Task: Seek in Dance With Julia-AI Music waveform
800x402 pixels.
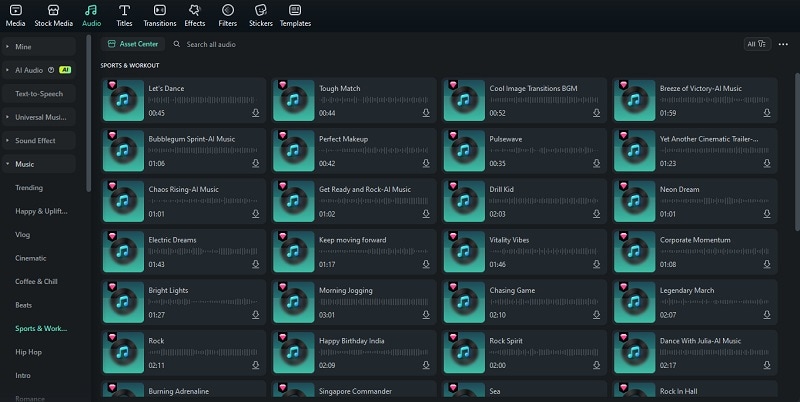Action: 714,353
